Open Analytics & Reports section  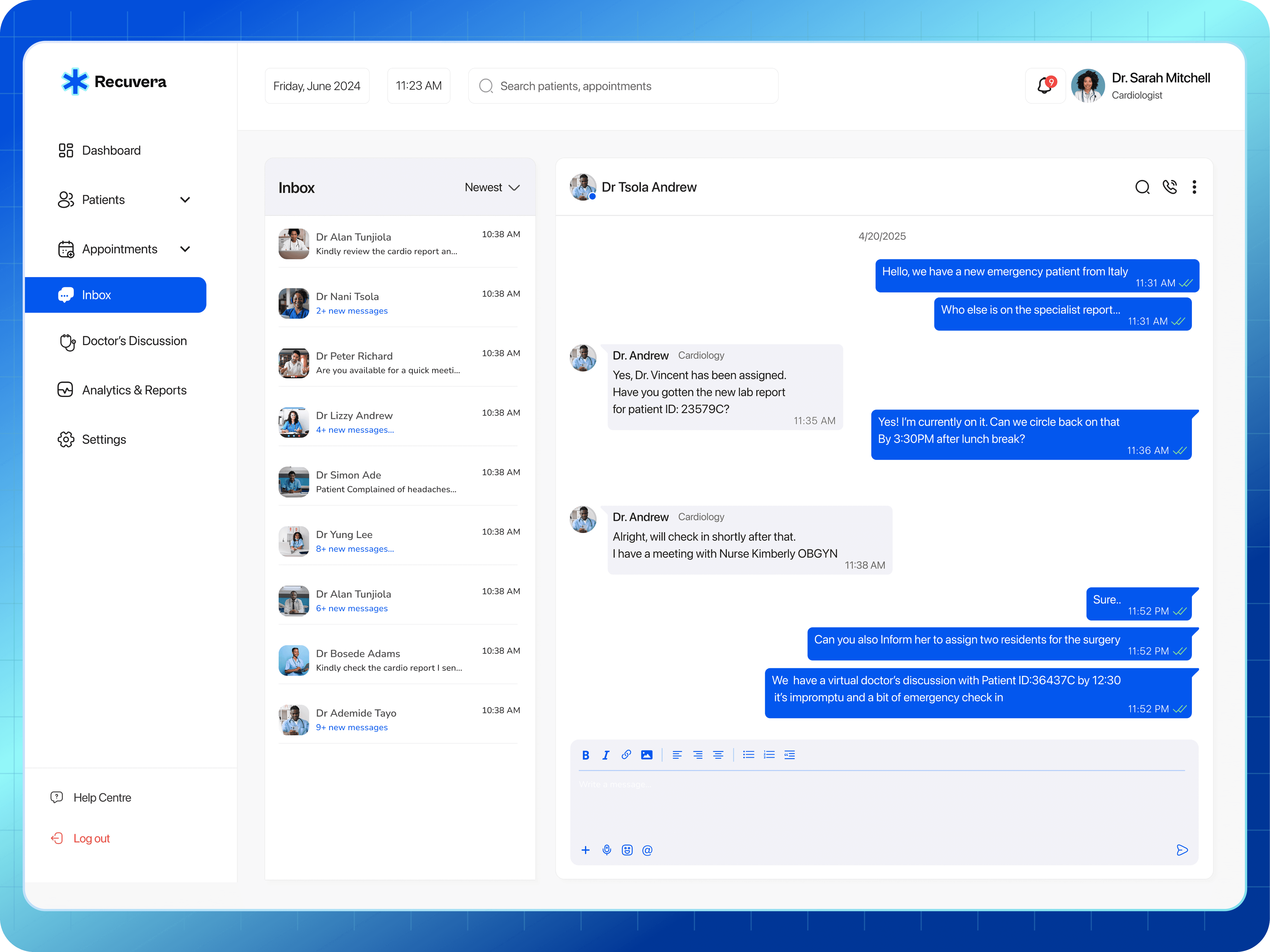134,390
